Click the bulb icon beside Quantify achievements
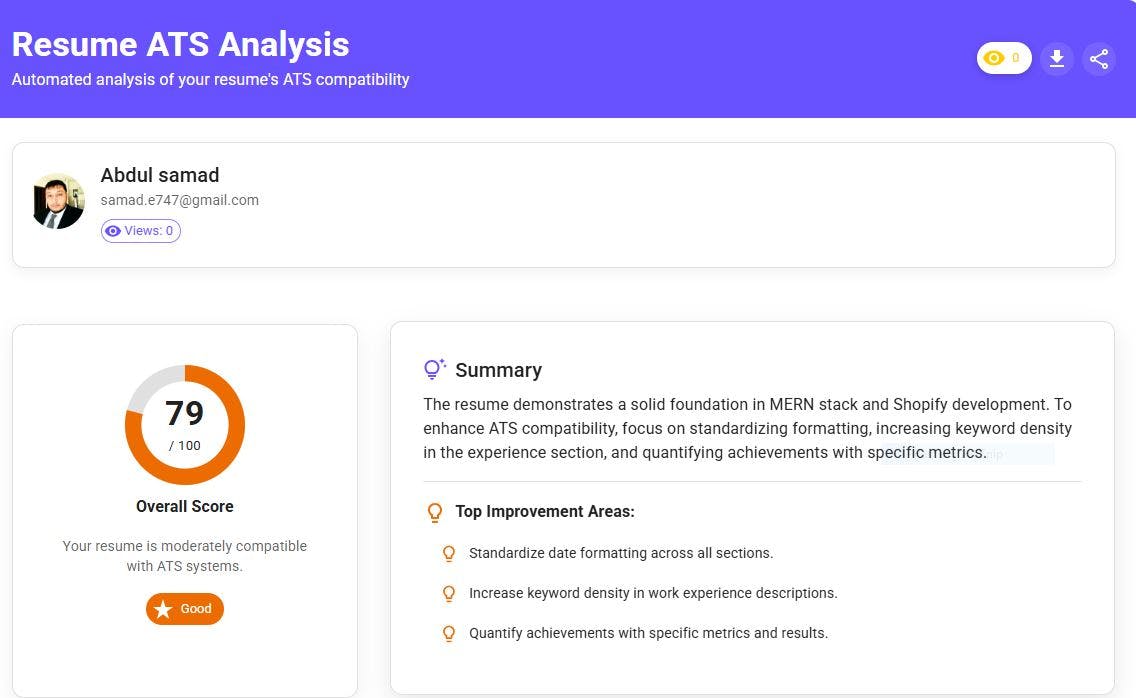Image resolution: width=1136 pixels, height=698 pixels. pos(449,633)
